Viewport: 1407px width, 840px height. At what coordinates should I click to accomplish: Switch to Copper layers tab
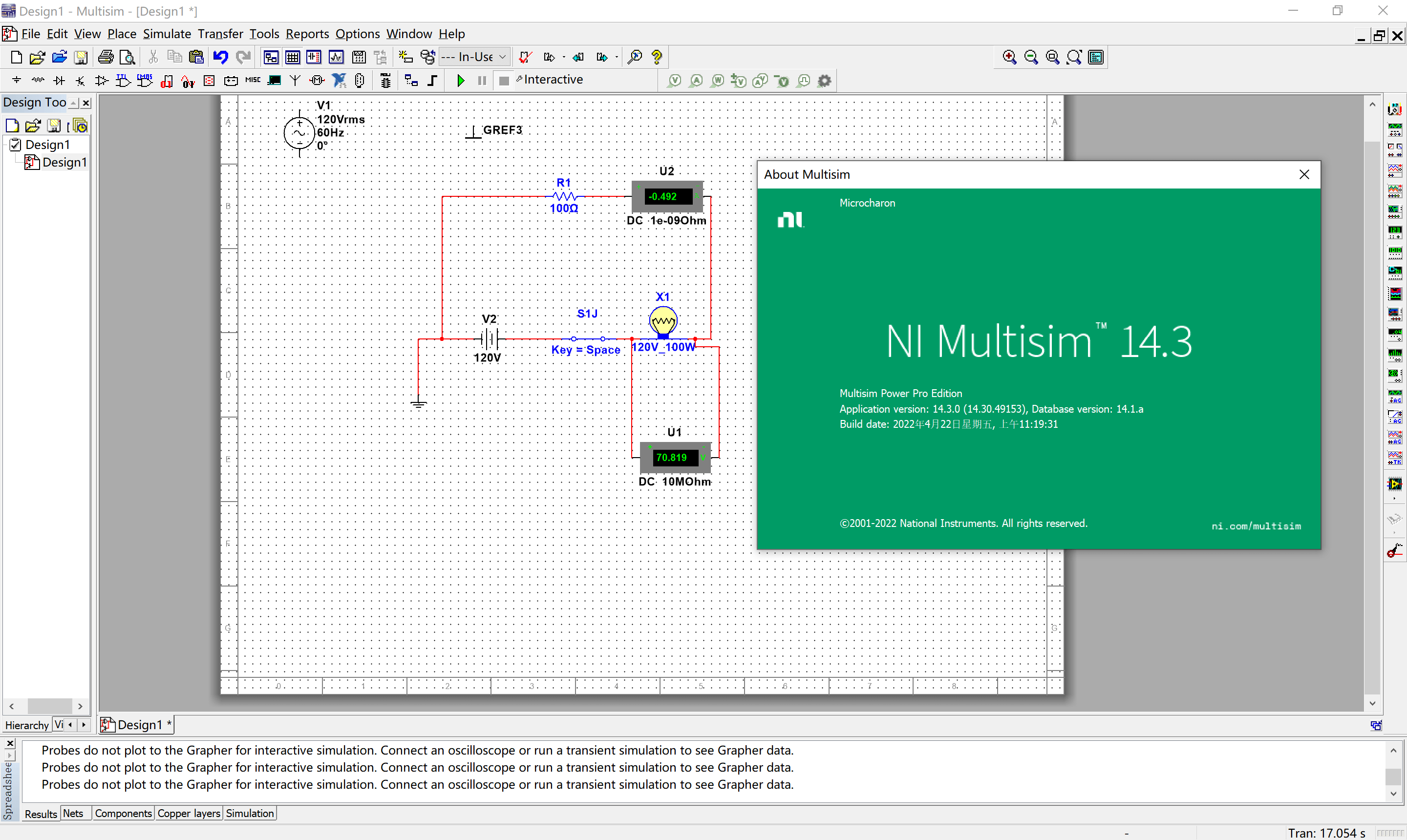click(189, 814)
